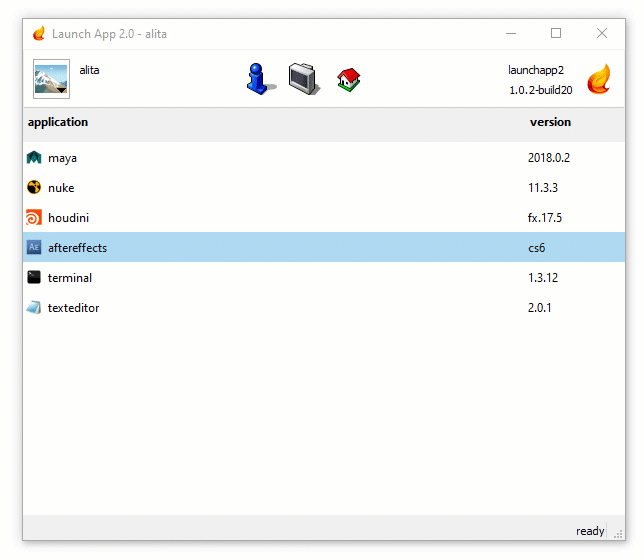Close the Launch App window
Image resolution: width=644 pixels, height=560 pixels.
coord(602,33)
